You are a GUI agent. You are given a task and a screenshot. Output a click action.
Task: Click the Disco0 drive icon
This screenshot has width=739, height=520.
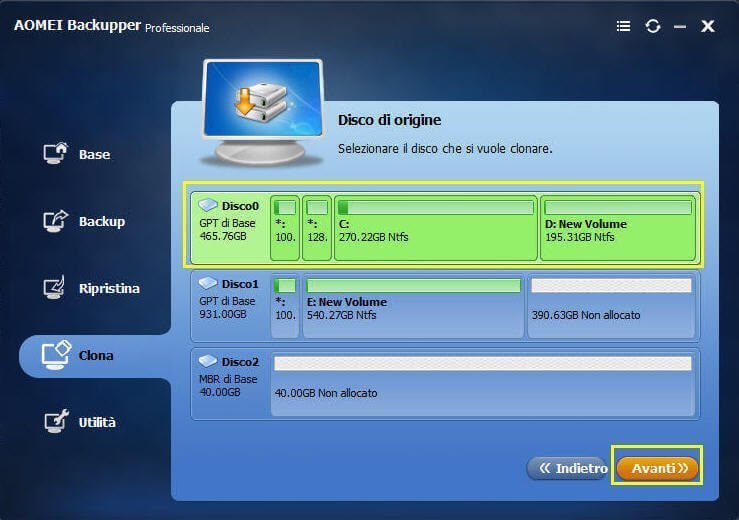coord(207,205)
